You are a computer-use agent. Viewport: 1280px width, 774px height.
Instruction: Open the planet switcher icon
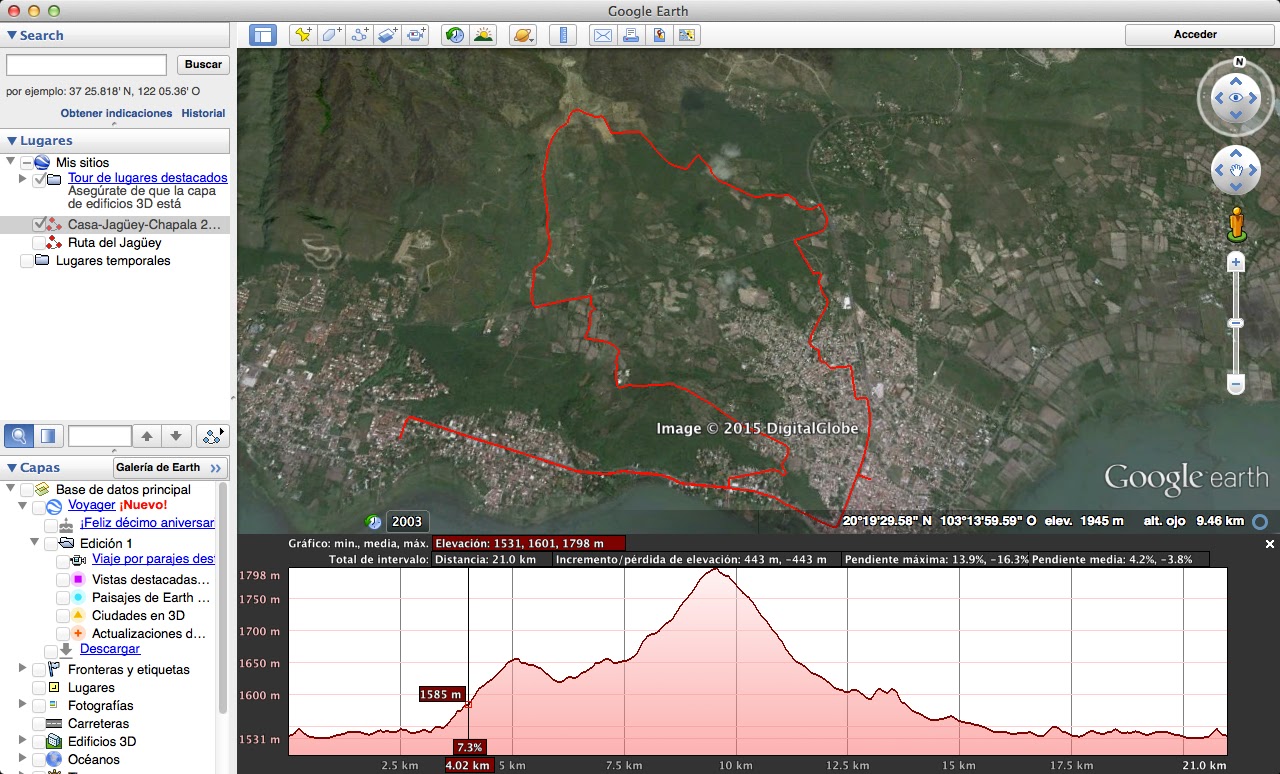[523, 35]
